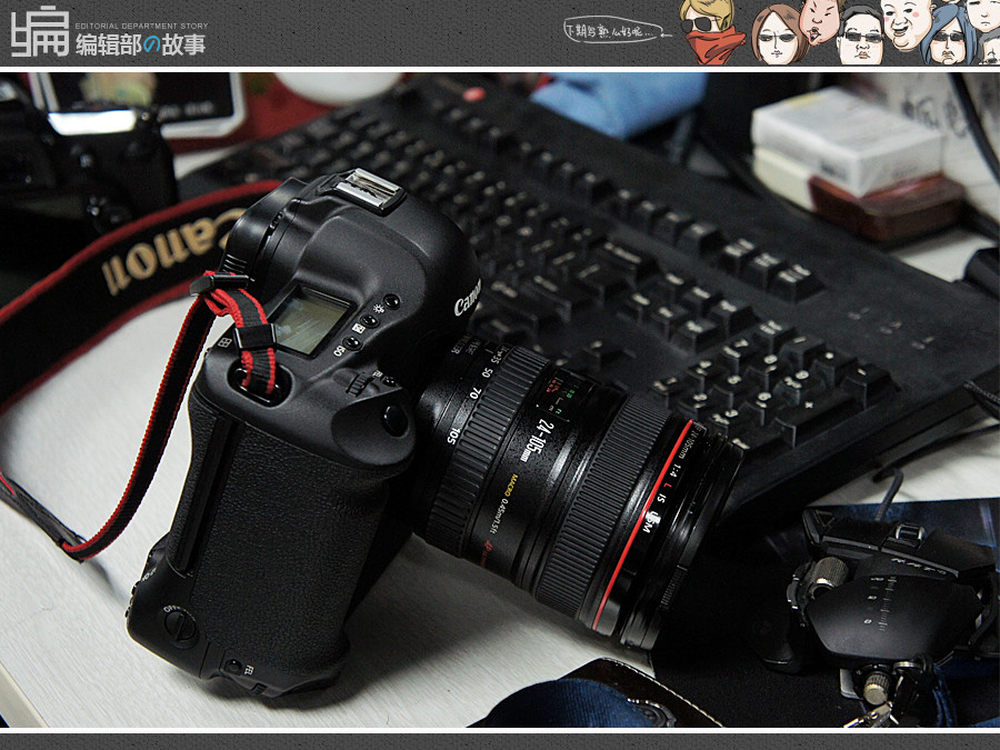
Task: Choose the large laughing pale-faced avatar
Action: (908, 24)
